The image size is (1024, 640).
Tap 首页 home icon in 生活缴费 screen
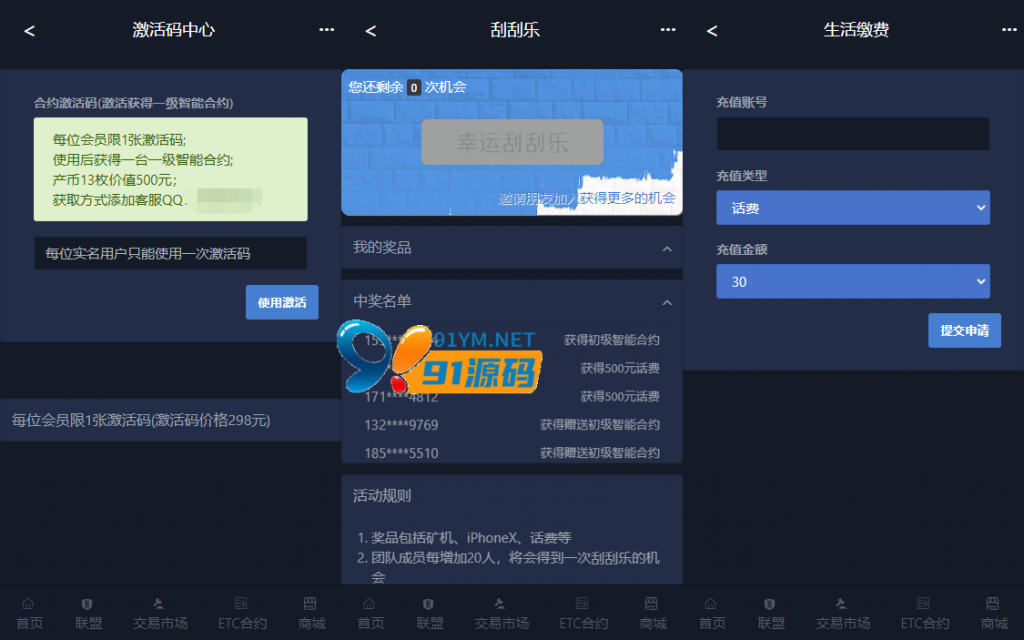coord(711,603)
